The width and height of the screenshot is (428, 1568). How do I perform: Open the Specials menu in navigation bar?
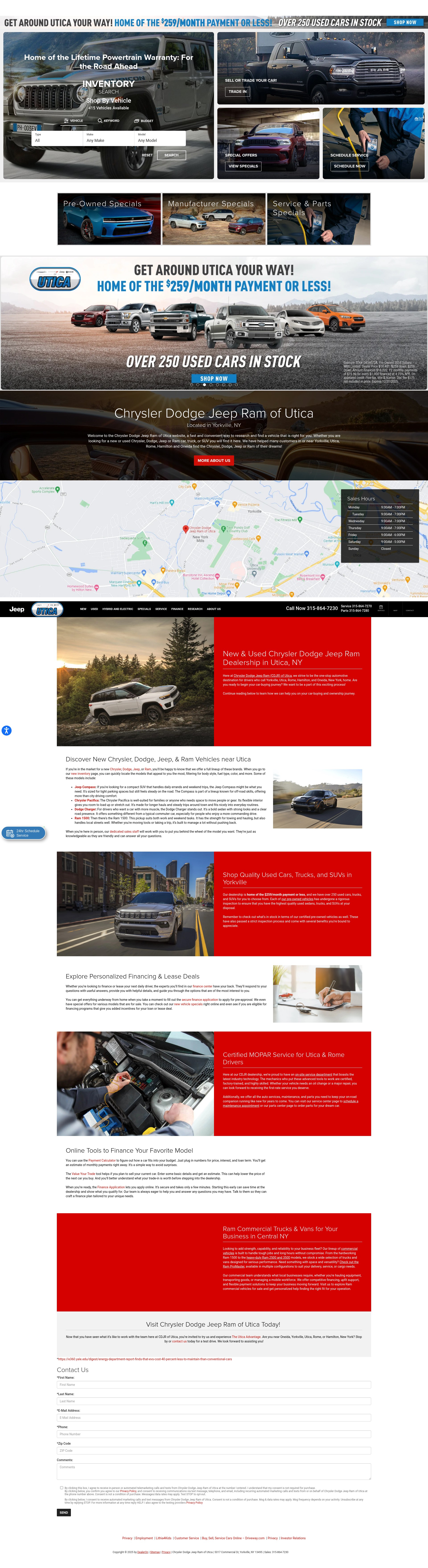pos(144,609)
